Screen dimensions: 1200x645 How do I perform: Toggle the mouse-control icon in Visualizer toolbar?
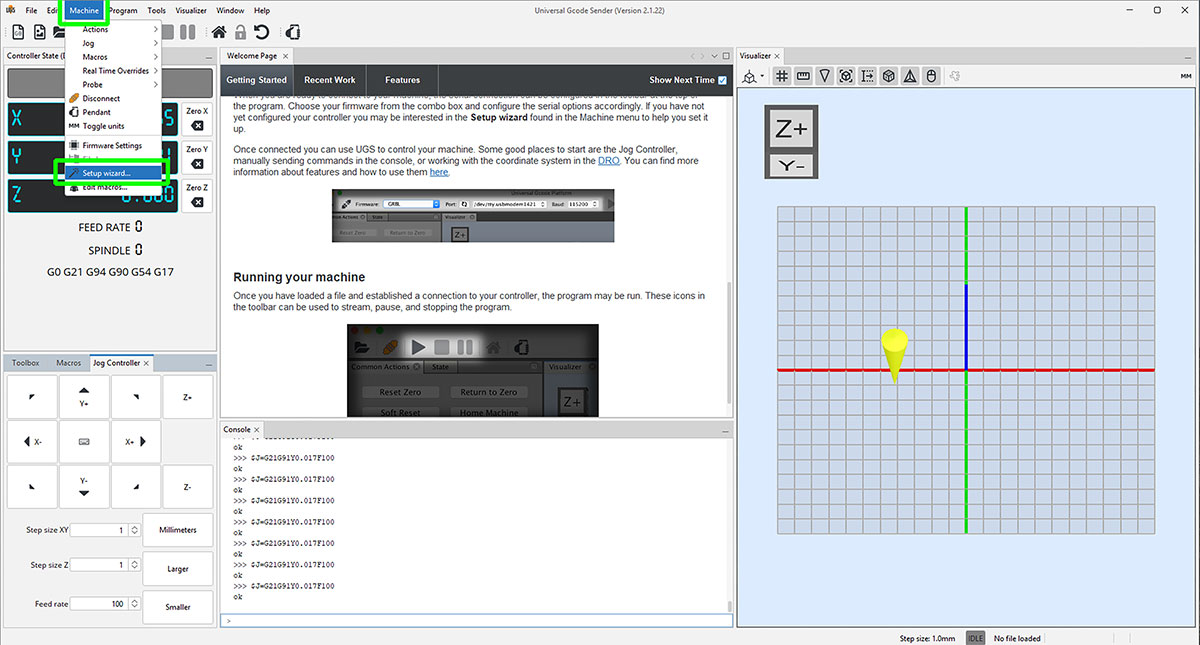(931, 76)
